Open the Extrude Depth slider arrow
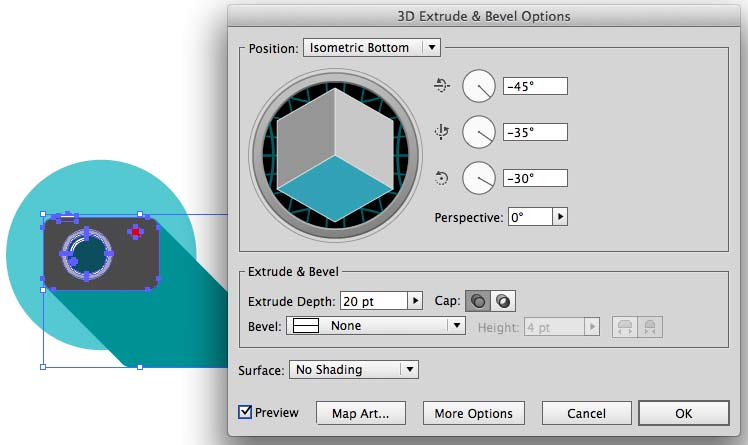 coord(415,301)
